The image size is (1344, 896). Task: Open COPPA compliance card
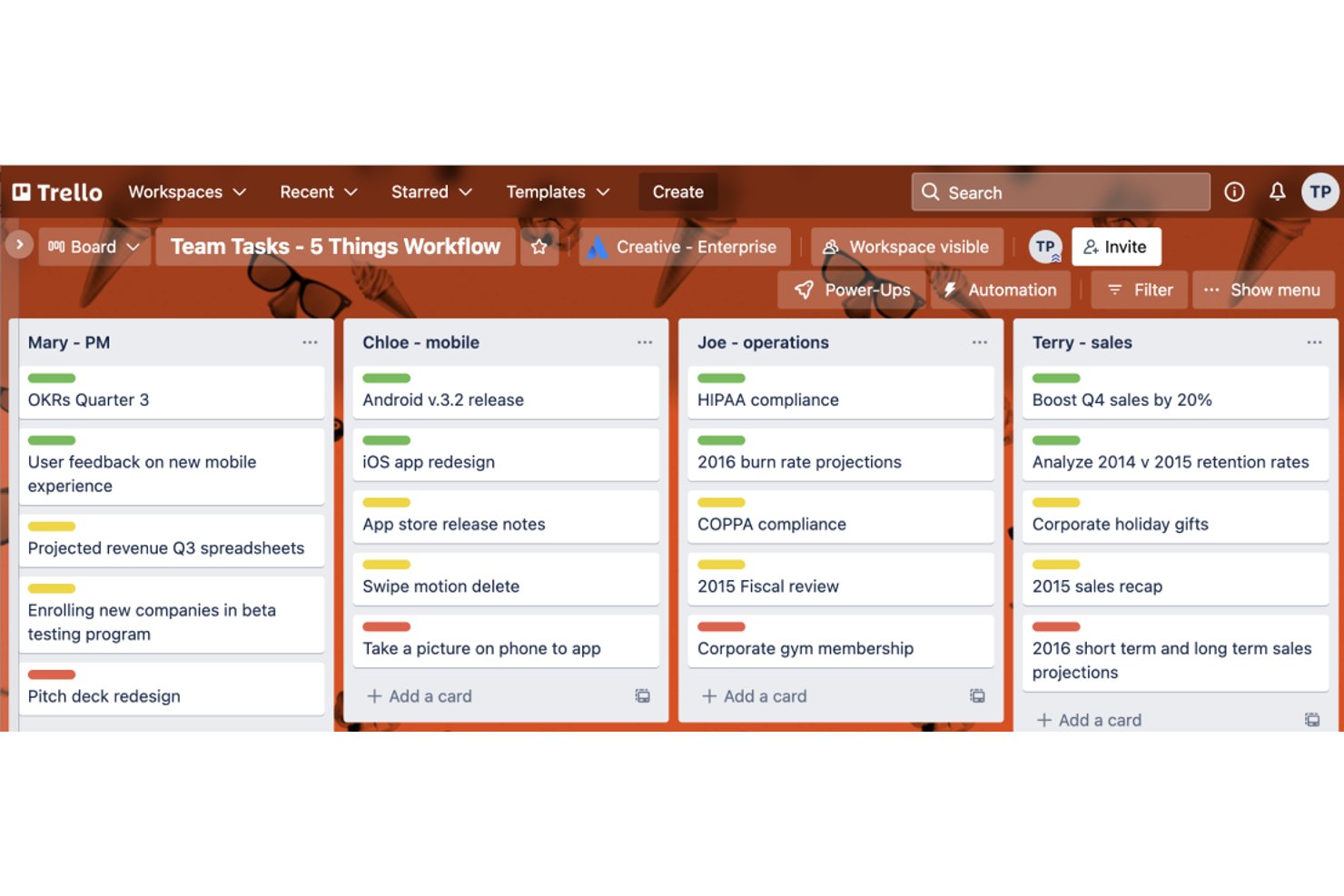point(841,517)
